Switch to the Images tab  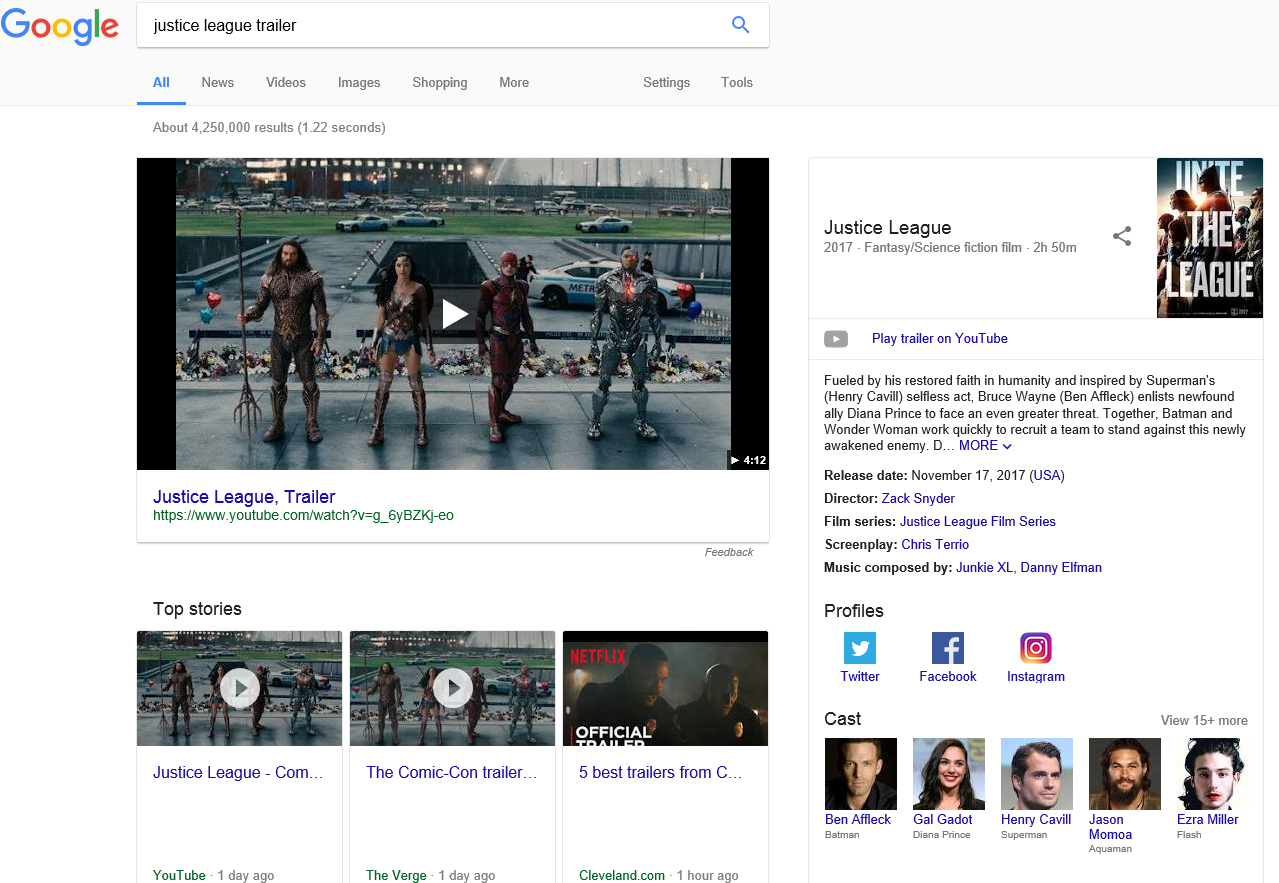point(359,83)
